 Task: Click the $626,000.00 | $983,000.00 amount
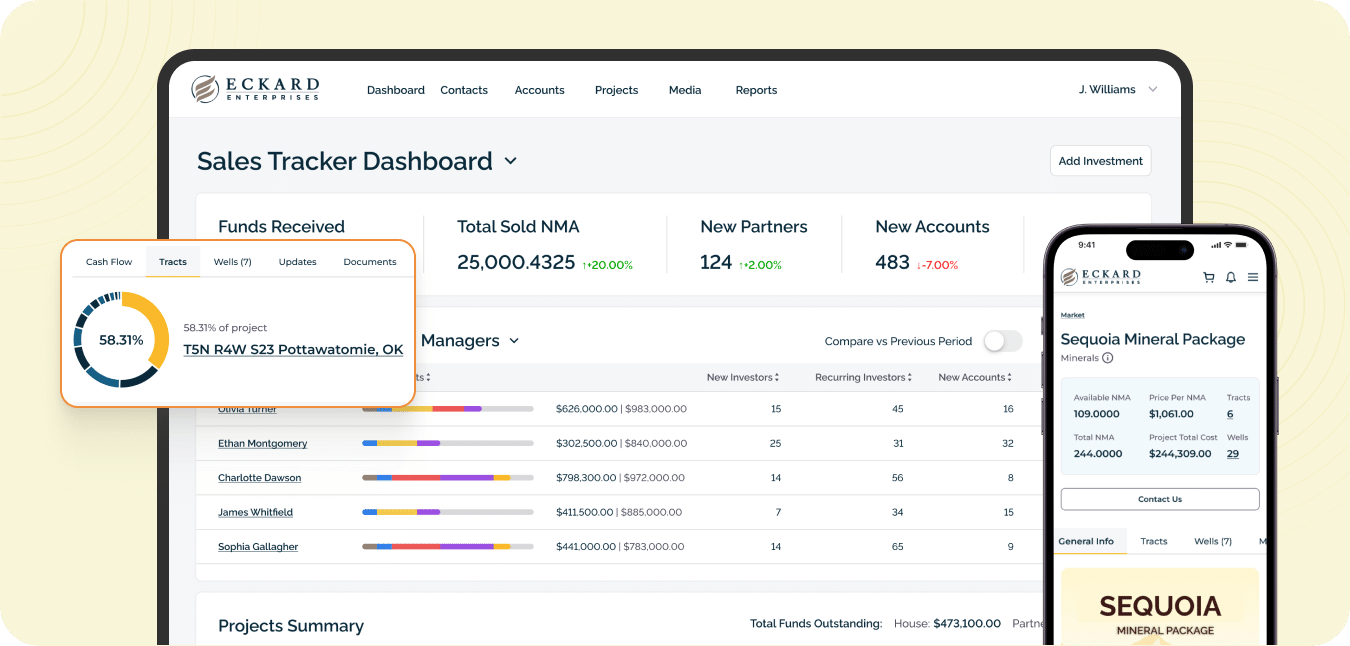621,409
